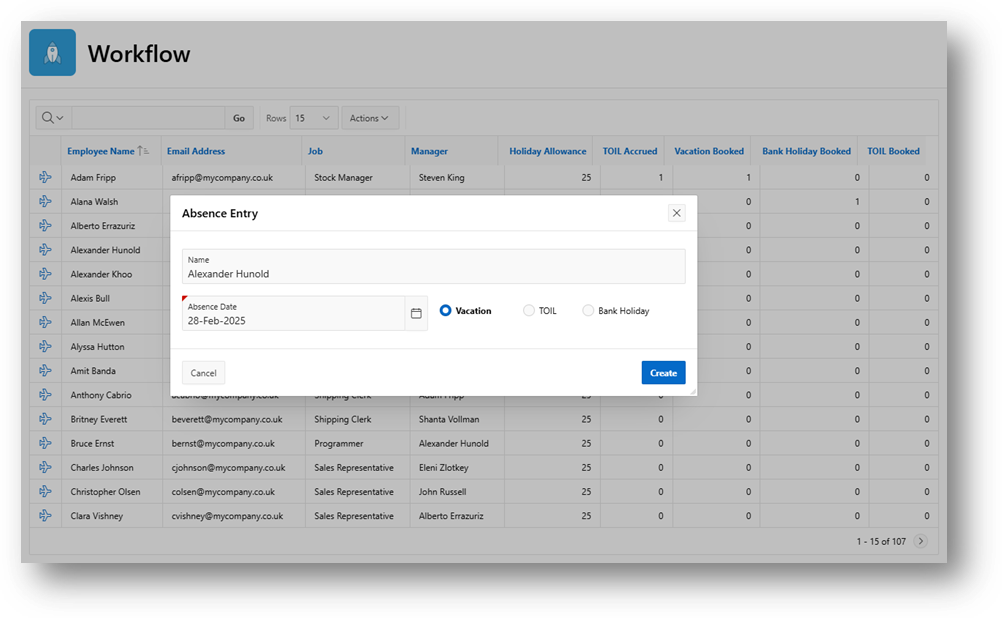Click the Holiday Allowance column header
This screenshot has height=618, width=1002.
coord(548,151)
